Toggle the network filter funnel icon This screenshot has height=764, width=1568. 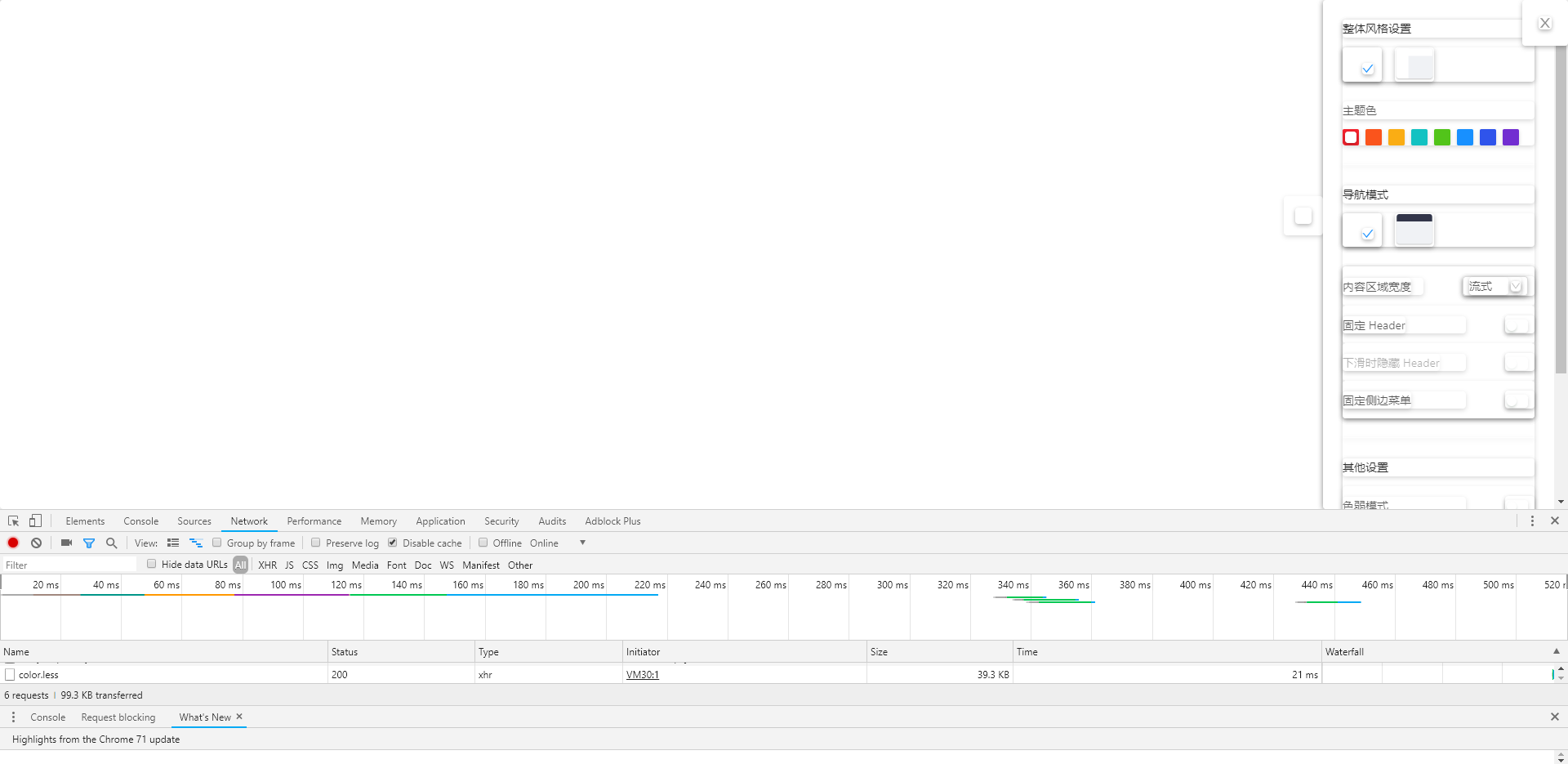coord(89,543)
